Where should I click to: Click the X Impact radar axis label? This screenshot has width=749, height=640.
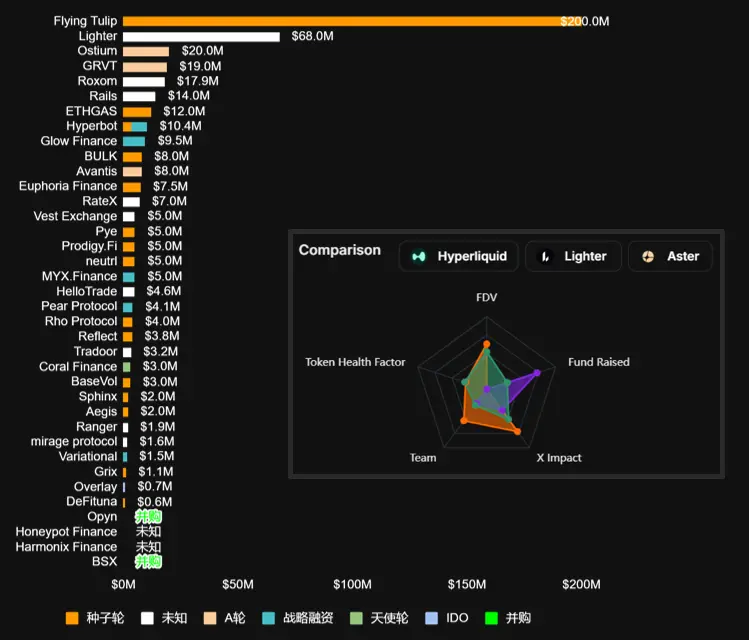(558, 458)
